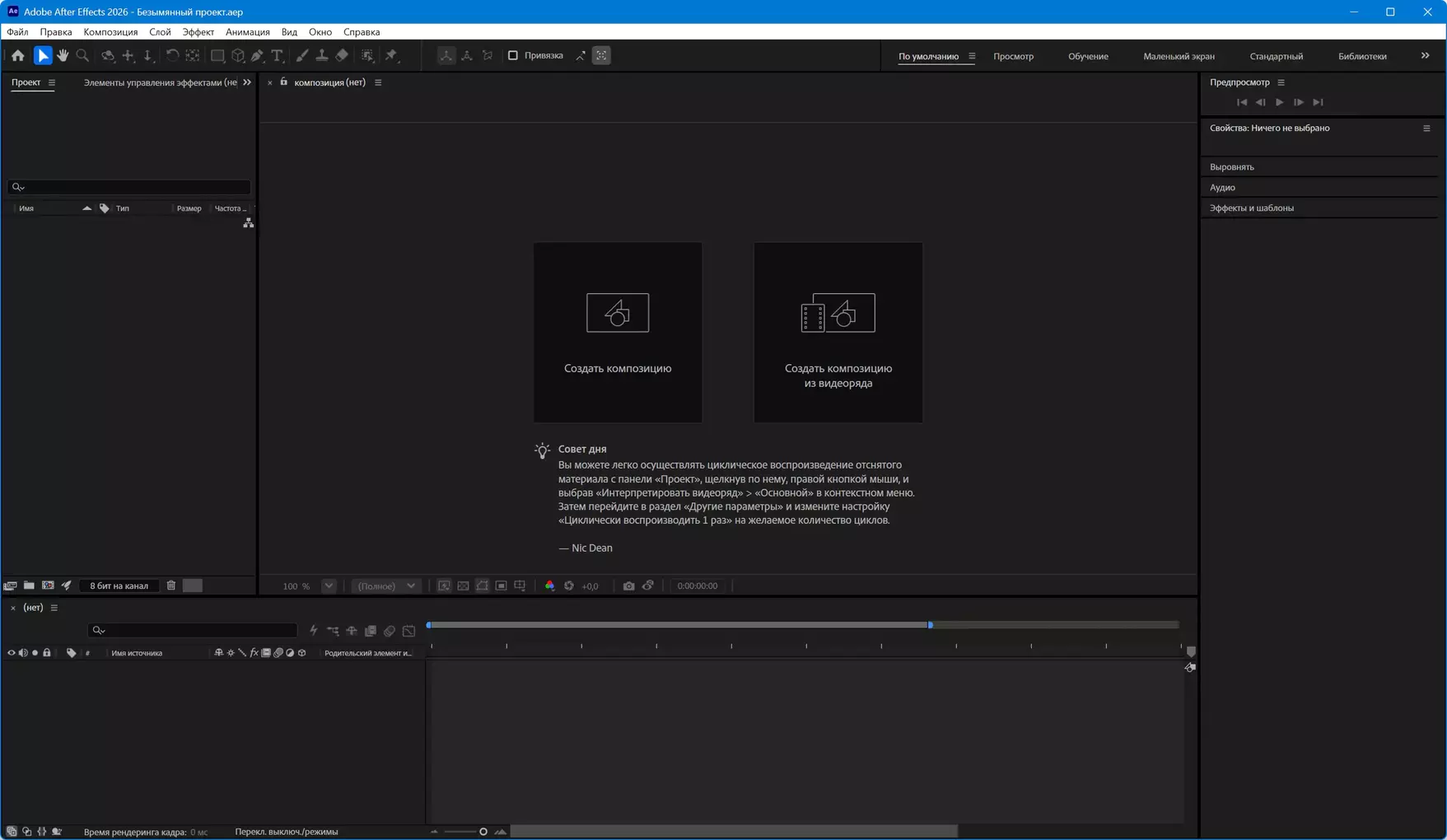Open the (Полное) resolution dropdown
Image resolution: width=1447 pixels, height=840 pixels.
click(x=386, y=586)
